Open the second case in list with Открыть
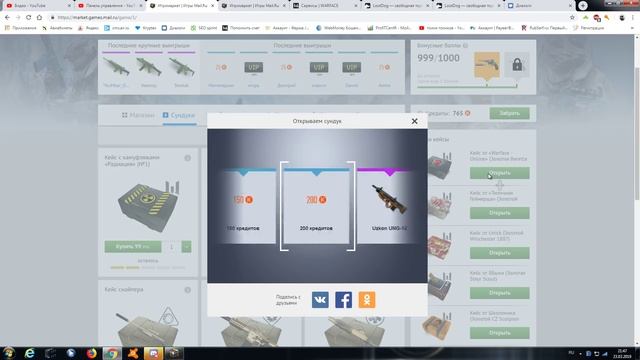 pos(500,213)
